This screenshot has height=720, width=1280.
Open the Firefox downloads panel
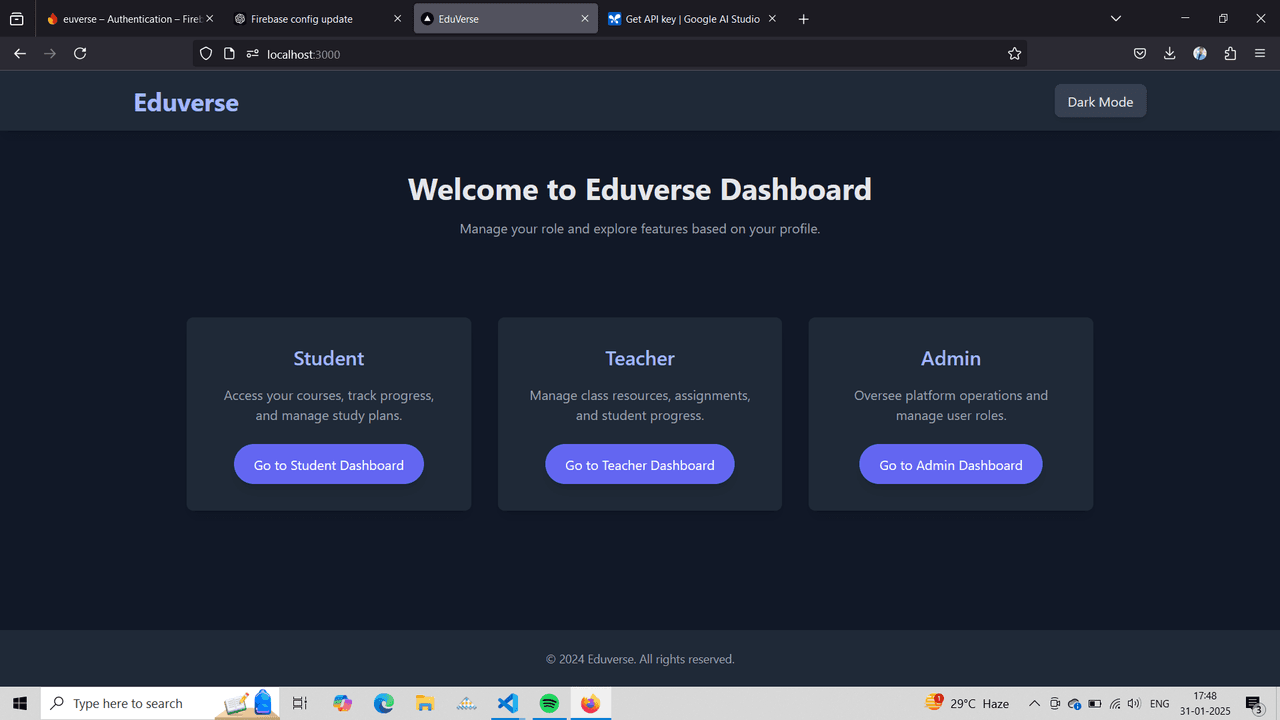tap(1169, 54)
